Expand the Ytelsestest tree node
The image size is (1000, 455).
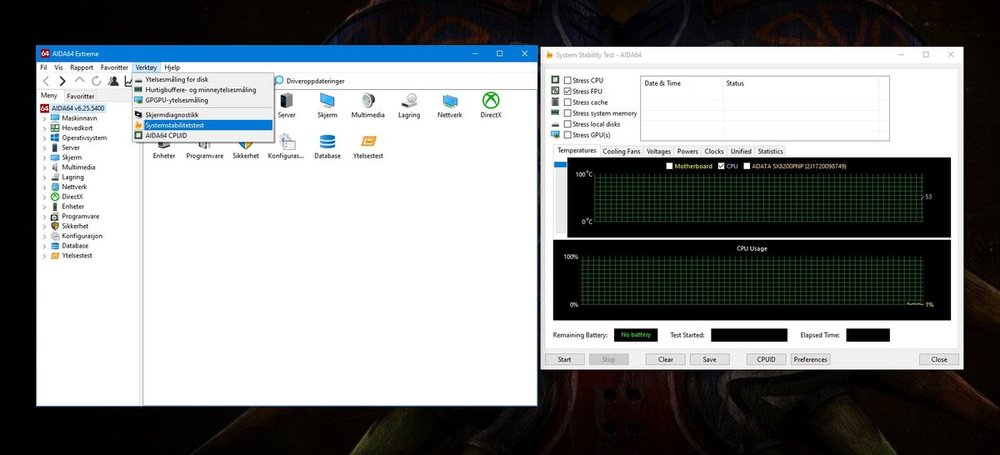tap(44, 256)
